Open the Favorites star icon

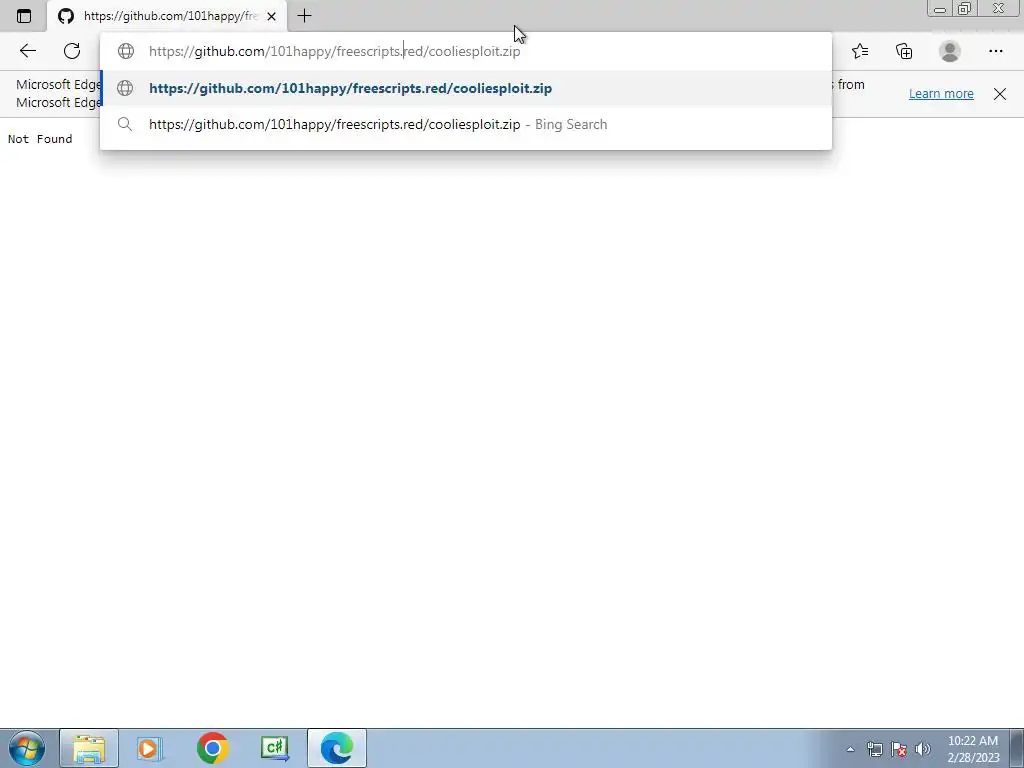coord(860,51)
